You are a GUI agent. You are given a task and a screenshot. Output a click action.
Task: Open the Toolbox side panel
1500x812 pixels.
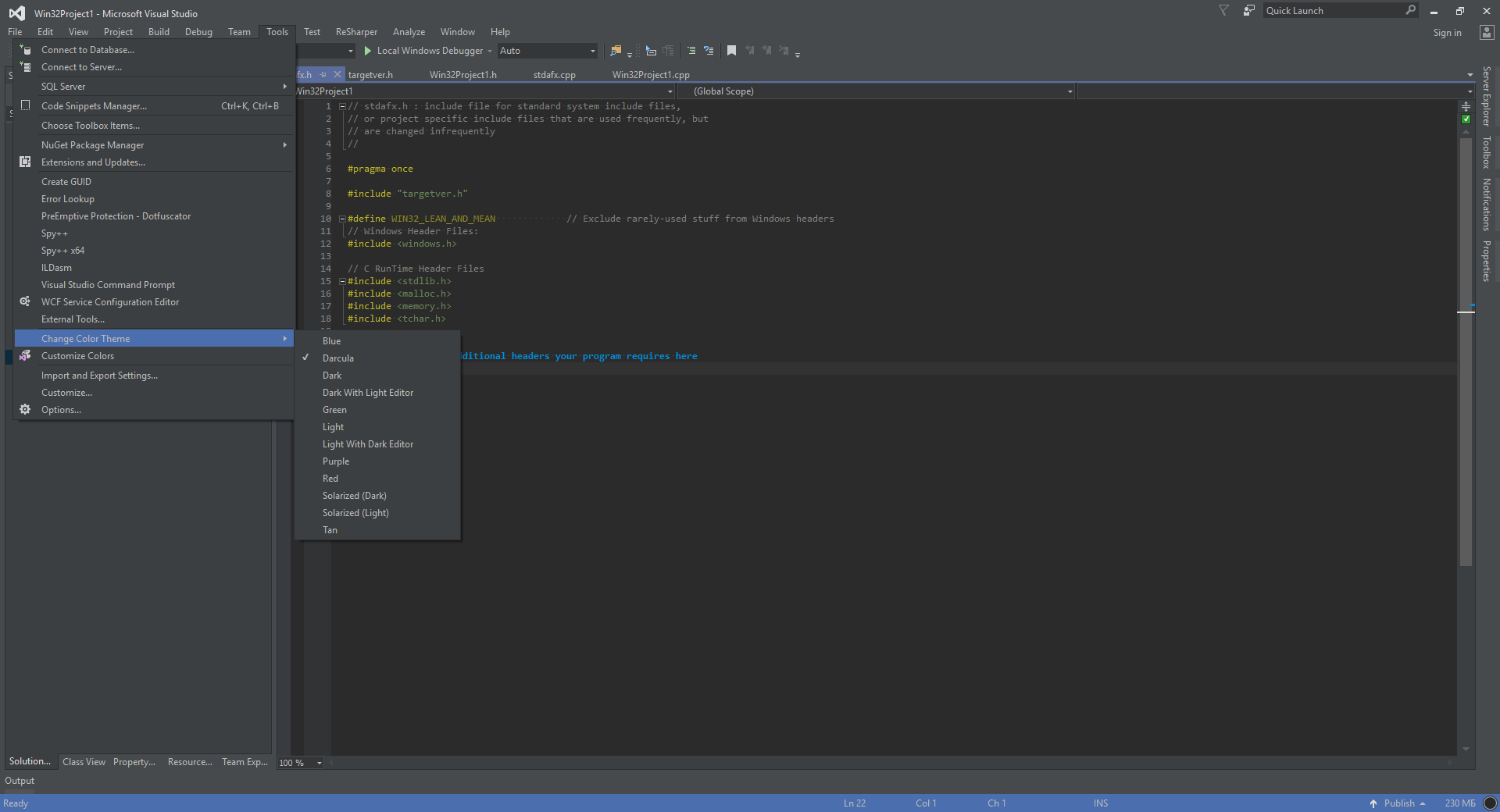pyautogui.click(x=1487, y=152)
